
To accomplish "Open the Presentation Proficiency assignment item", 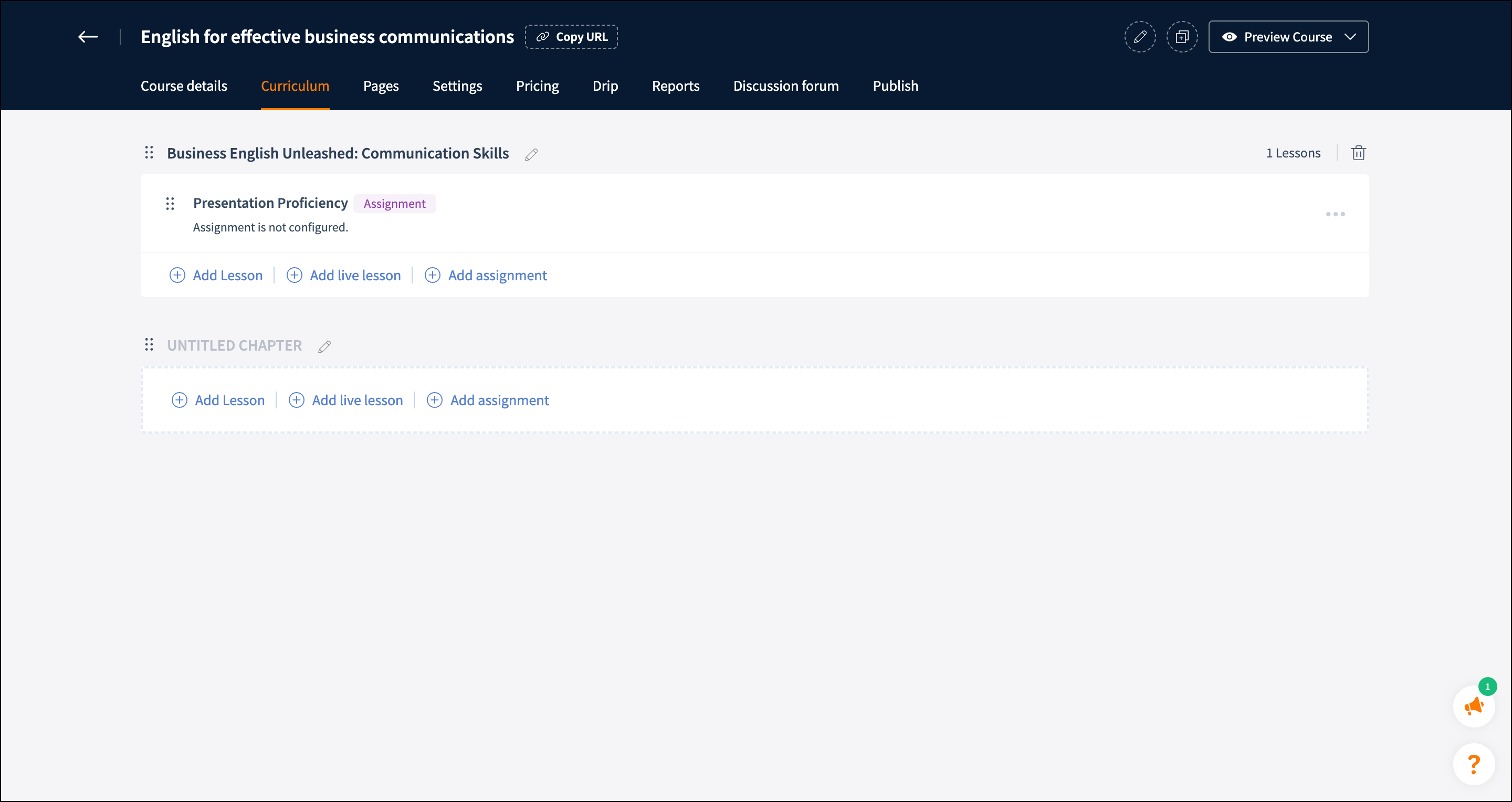I will coord(270,203).
